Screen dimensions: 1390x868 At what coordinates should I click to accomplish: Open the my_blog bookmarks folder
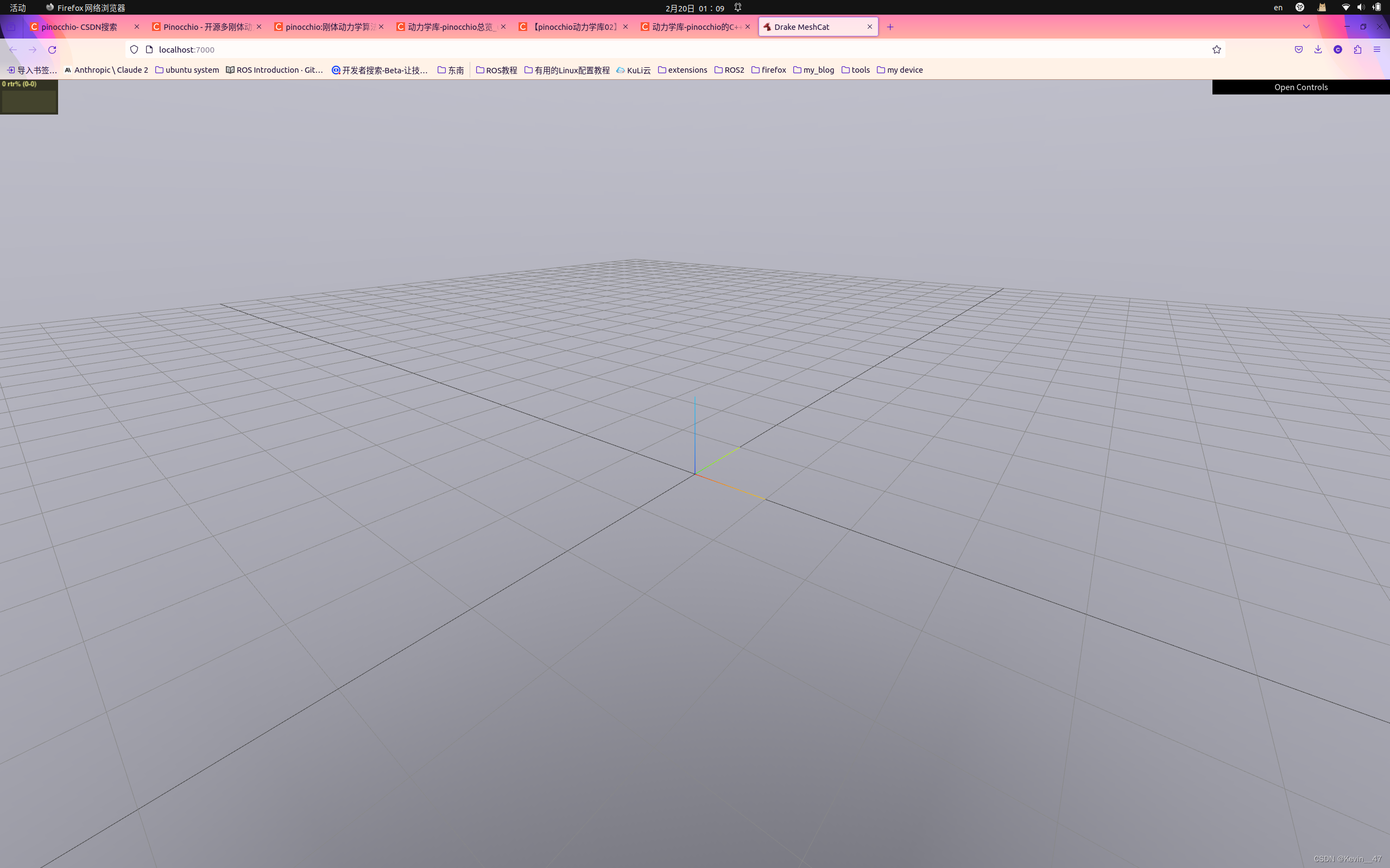click(813, 70)
